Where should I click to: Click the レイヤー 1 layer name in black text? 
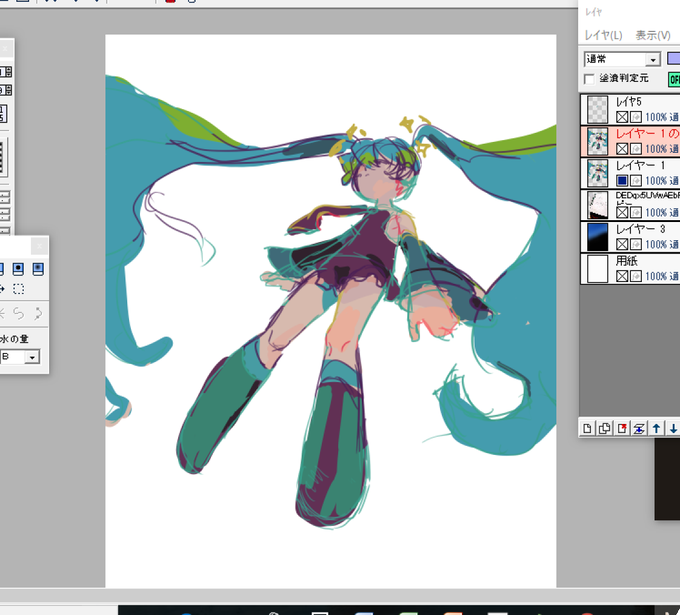pyautogui.click(x=641, y=165)
